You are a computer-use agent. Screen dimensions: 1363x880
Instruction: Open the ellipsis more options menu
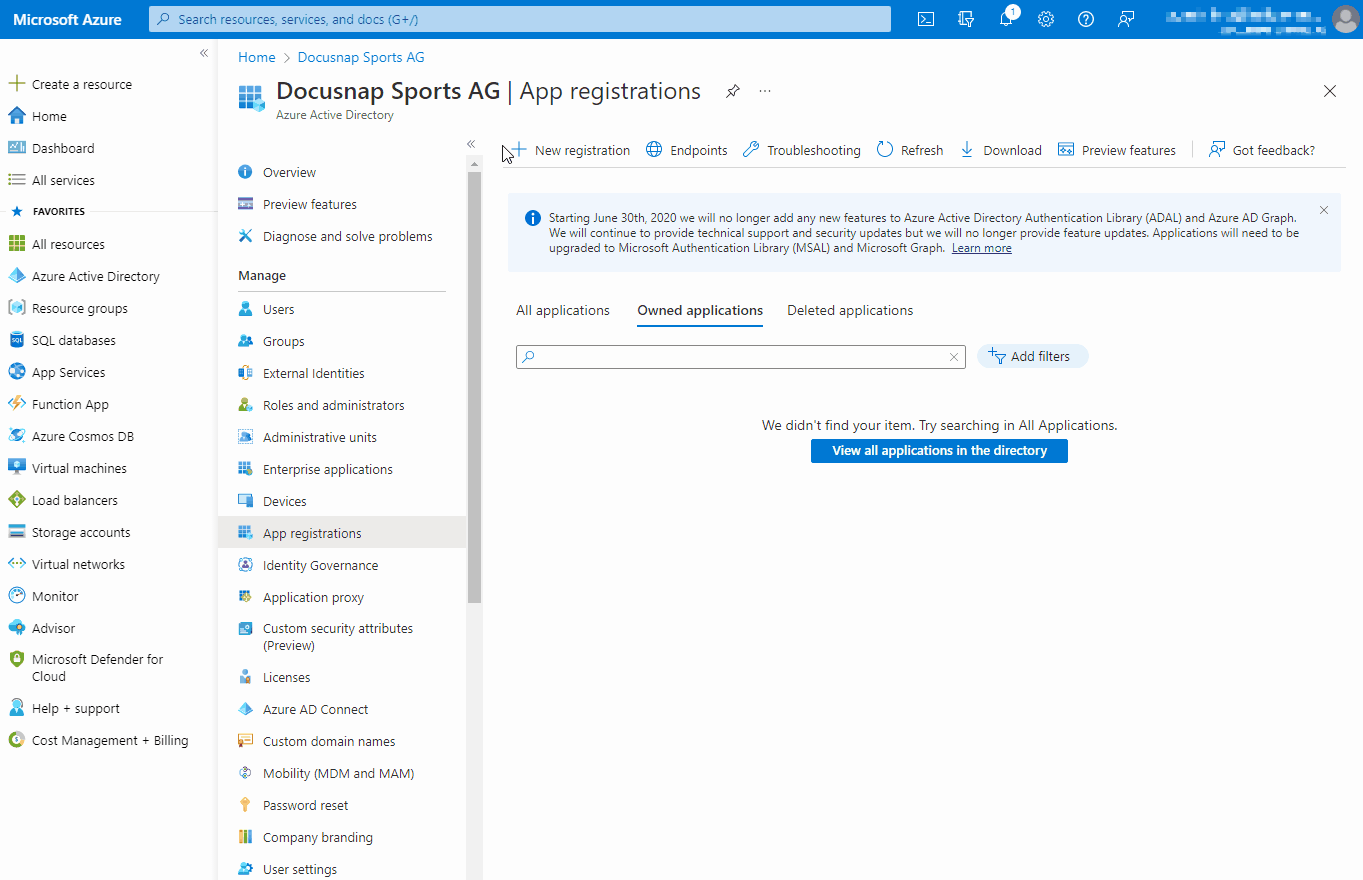764,91
